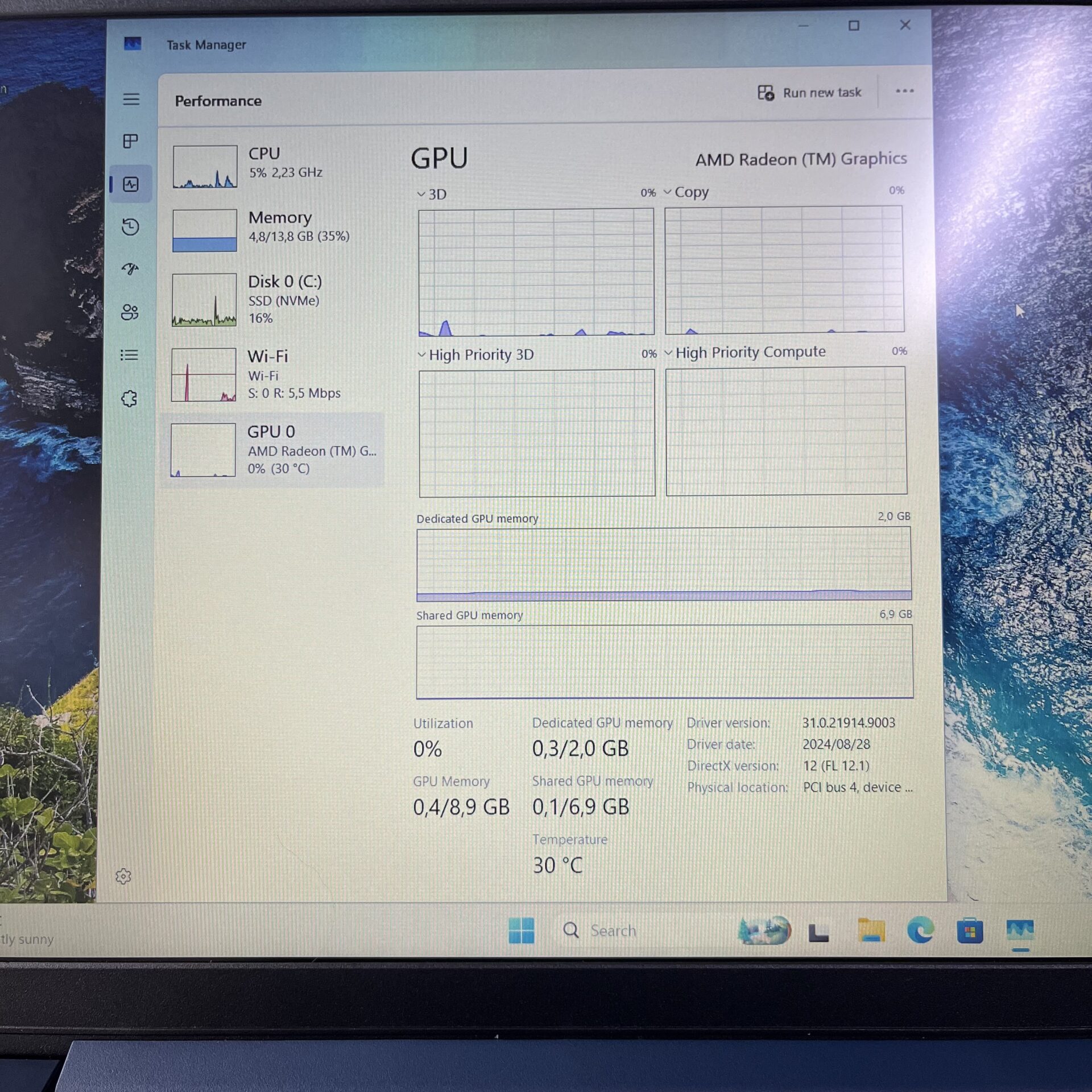Open the App history icon

(x=130, y=227)
